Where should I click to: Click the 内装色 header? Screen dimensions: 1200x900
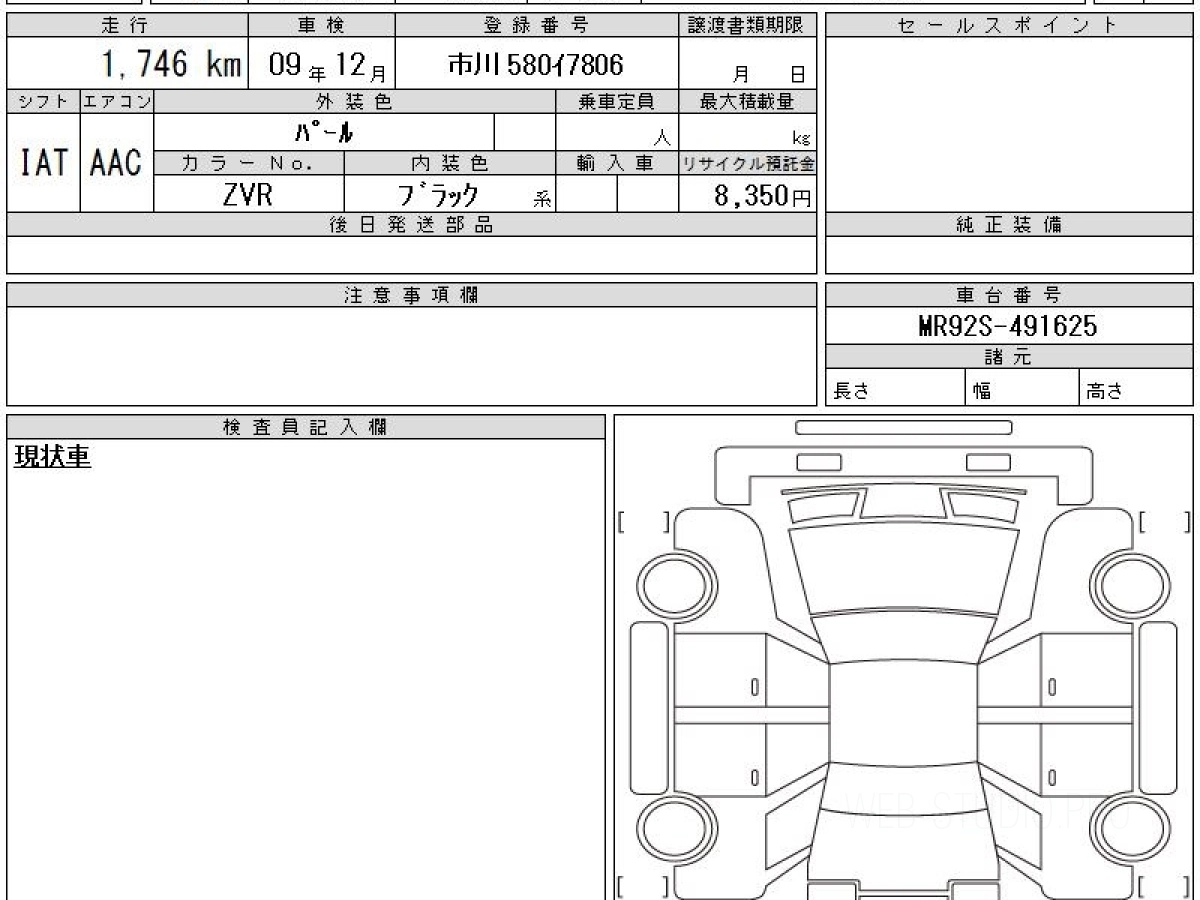[450, 163]
